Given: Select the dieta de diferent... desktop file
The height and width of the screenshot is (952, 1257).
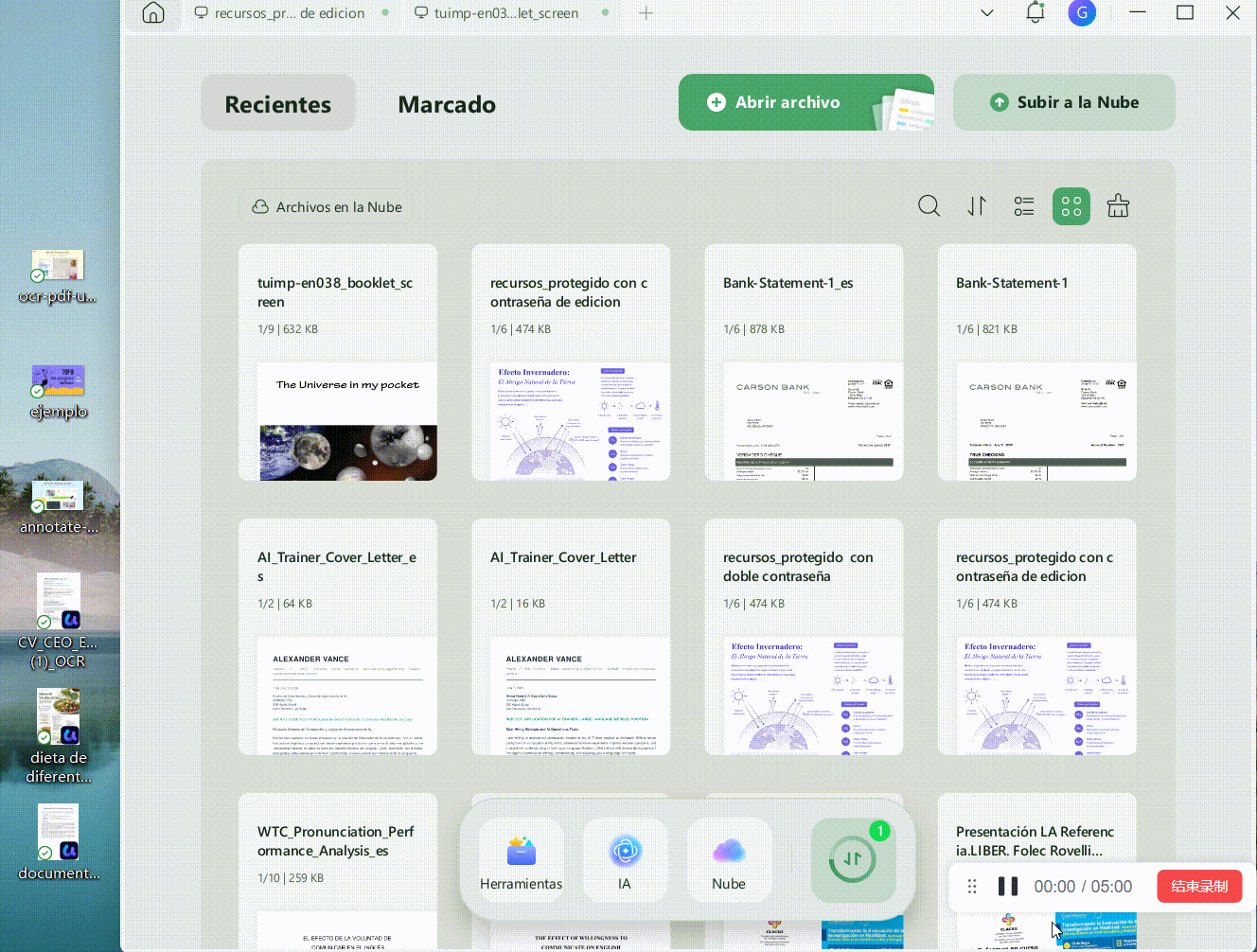Looking at the screenshot, I should pyautogui.click(x=59, y=736).
